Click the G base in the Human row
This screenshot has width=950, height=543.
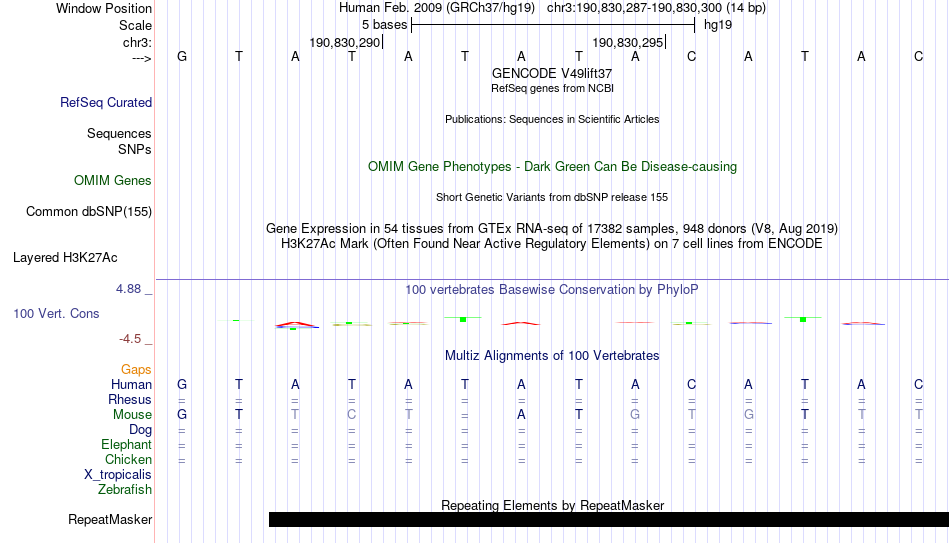pyautogui.click(x=182, y=385)
